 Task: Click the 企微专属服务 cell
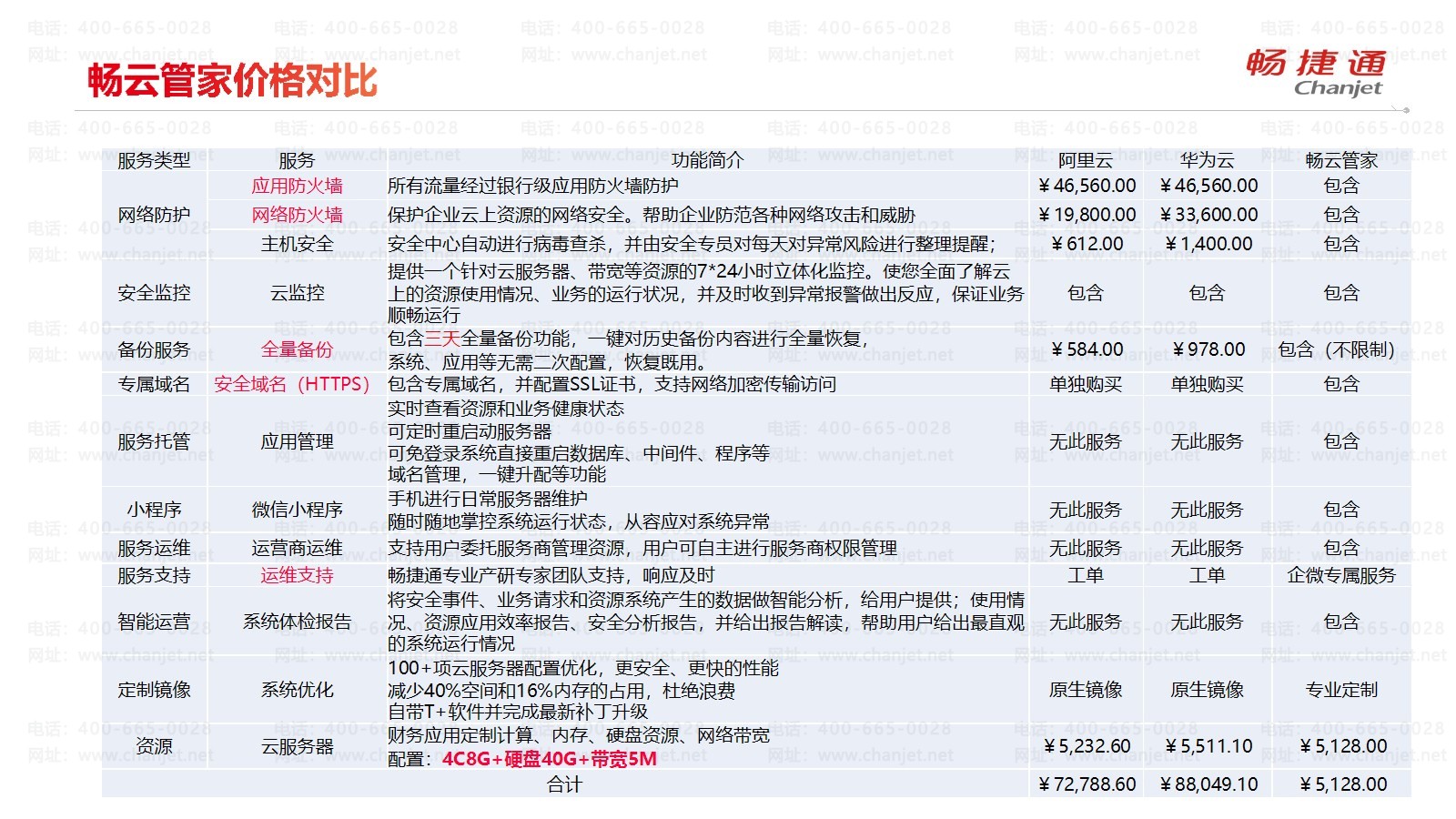[x=1341, y=576]
